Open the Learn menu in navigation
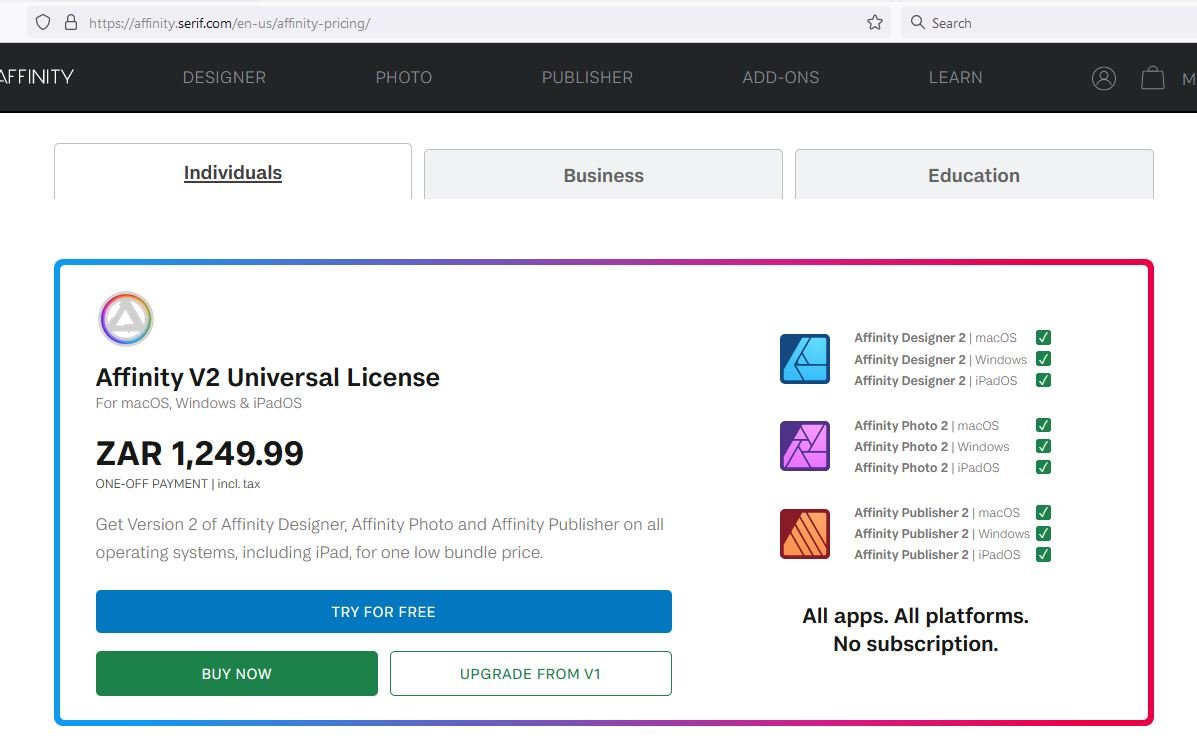 956,77
